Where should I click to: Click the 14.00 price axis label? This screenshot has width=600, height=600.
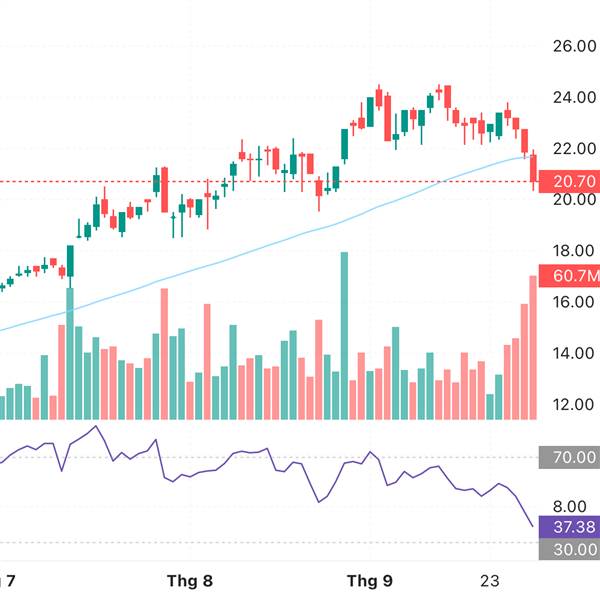coord(574,353)
